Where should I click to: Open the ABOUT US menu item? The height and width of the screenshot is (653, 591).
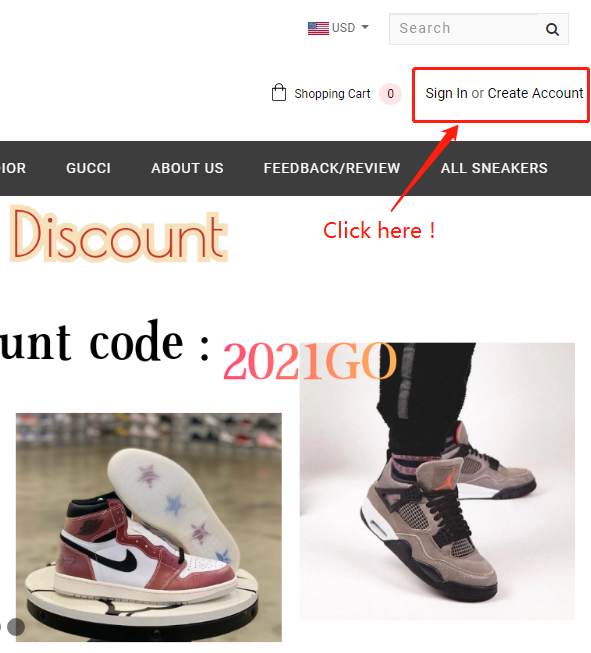click(187, 168)
